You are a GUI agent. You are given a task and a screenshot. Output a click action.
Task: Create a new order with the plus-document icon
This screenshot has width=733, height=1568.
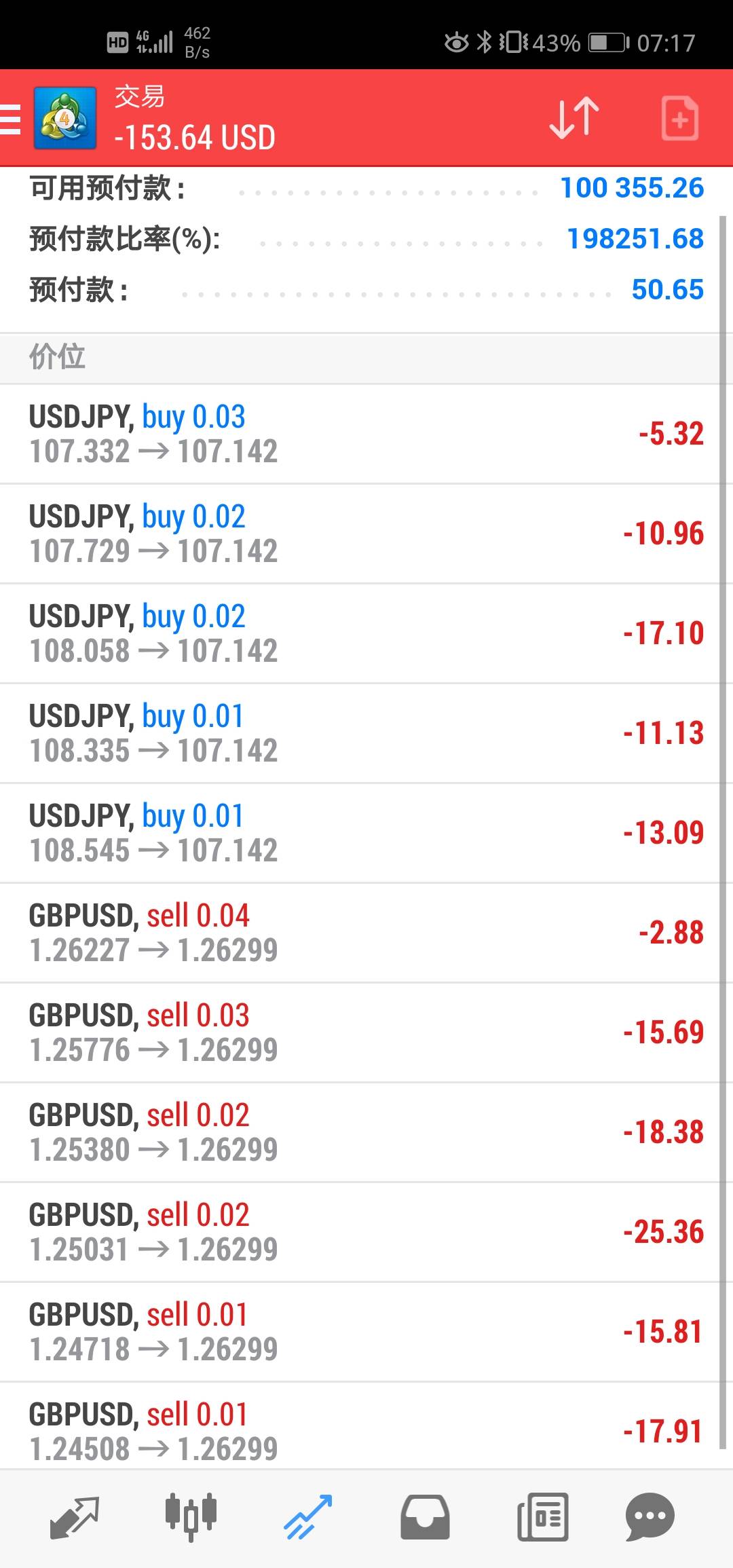pyautogui.click(x=679, y=119)
